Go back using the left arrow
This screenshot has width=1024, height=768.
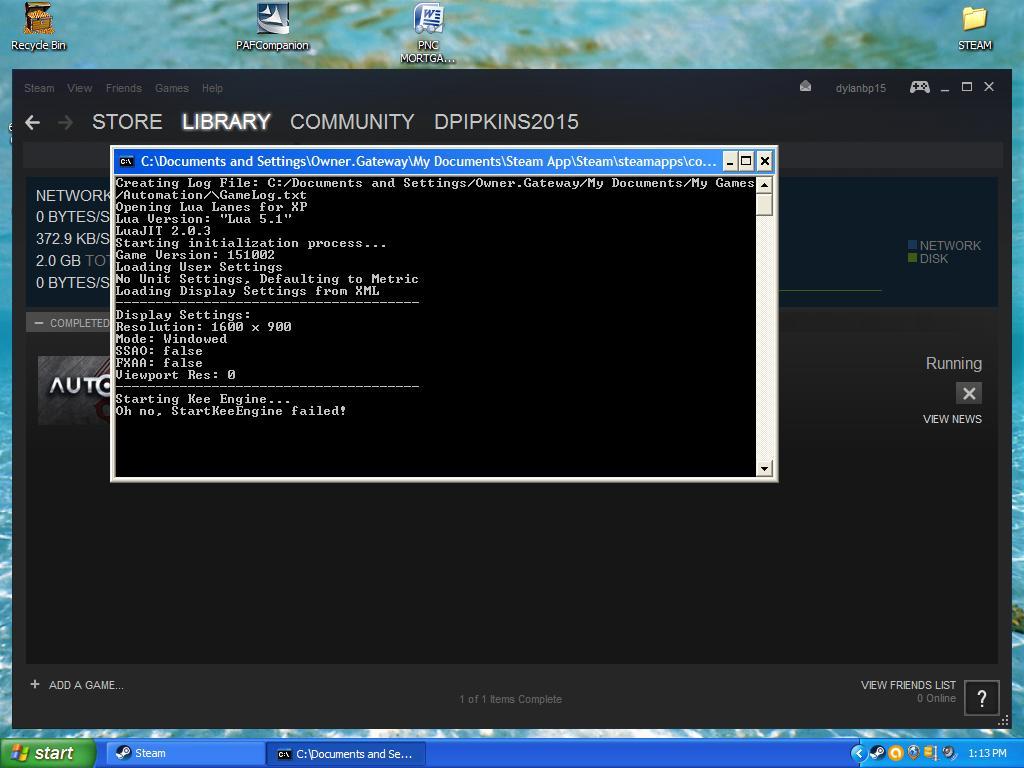click(x=33, y=122)
